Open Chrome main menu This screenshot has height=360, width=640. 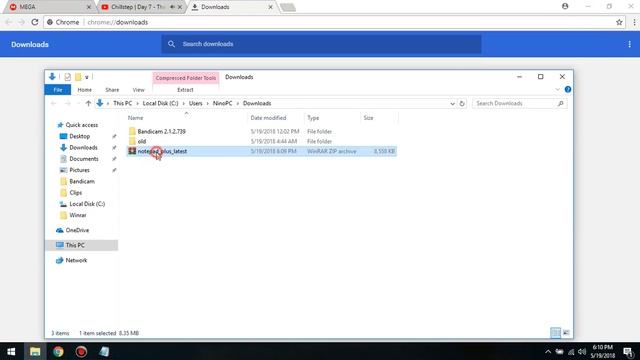coord(634,22)
